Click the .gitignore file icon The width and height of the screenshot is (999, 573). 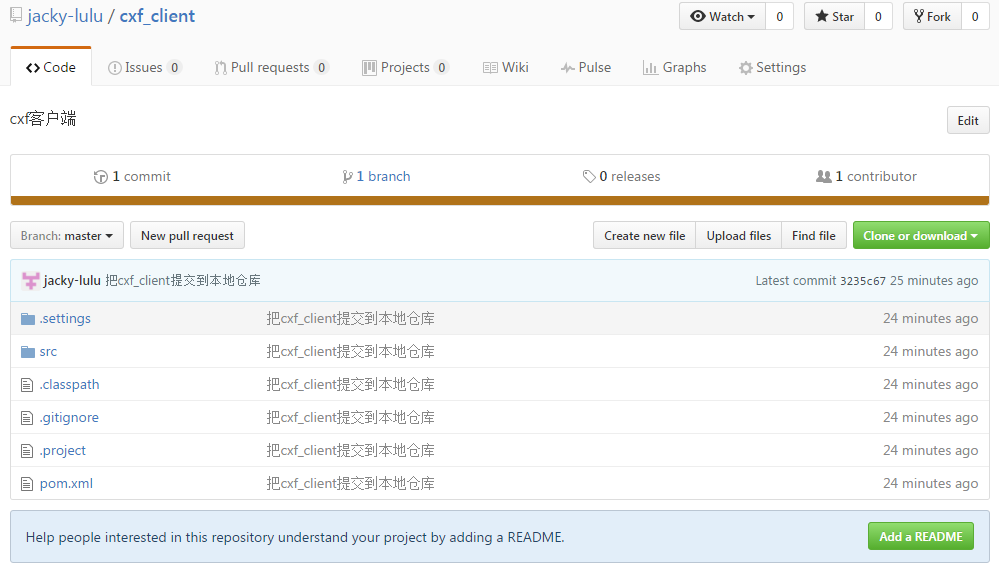click(27, 418)
